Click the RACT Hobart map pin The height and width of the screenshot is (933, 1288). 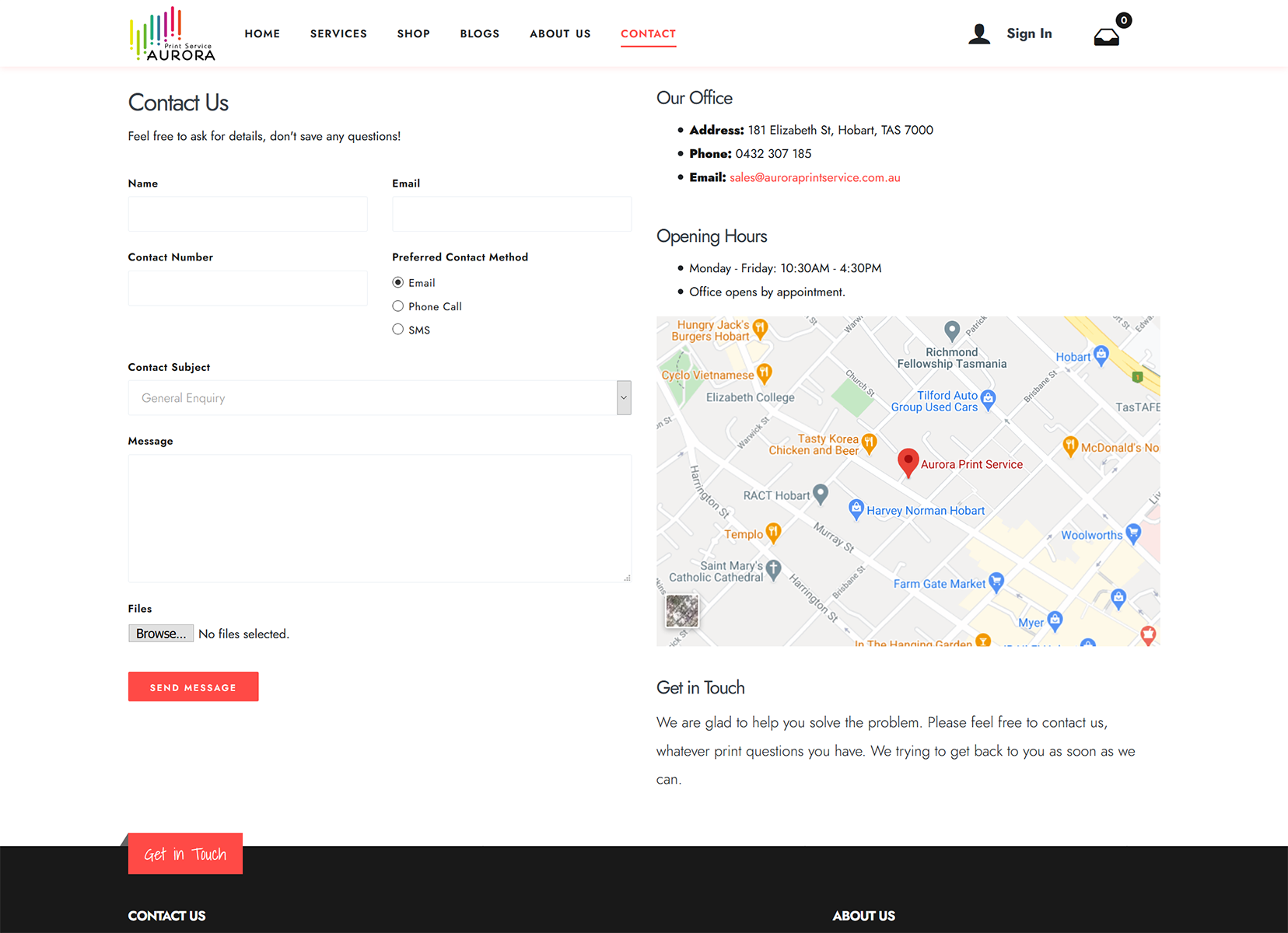(x=820, y=494)
